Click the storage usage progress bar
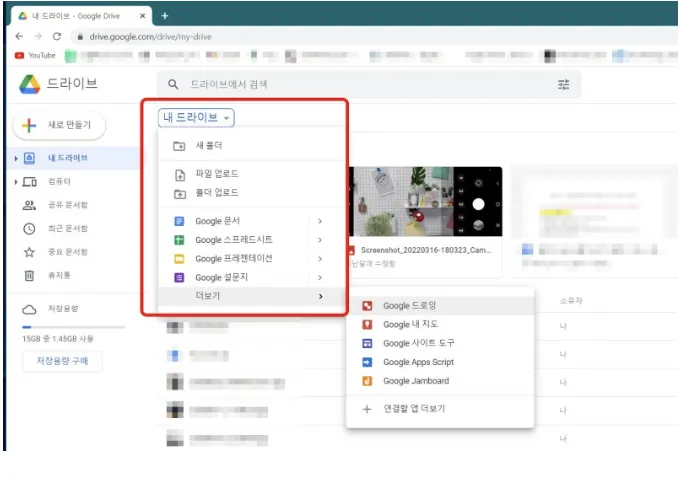The image size is (679, 479). click(73, 327)
